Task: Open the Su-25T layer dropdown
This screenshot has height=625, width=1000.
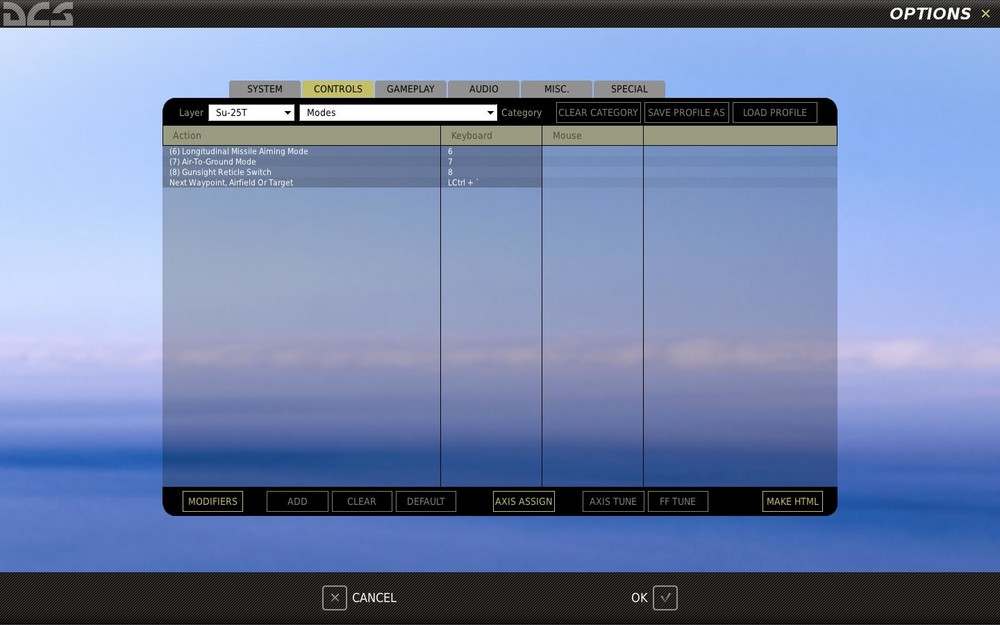Action: click(x=251, y=113)
